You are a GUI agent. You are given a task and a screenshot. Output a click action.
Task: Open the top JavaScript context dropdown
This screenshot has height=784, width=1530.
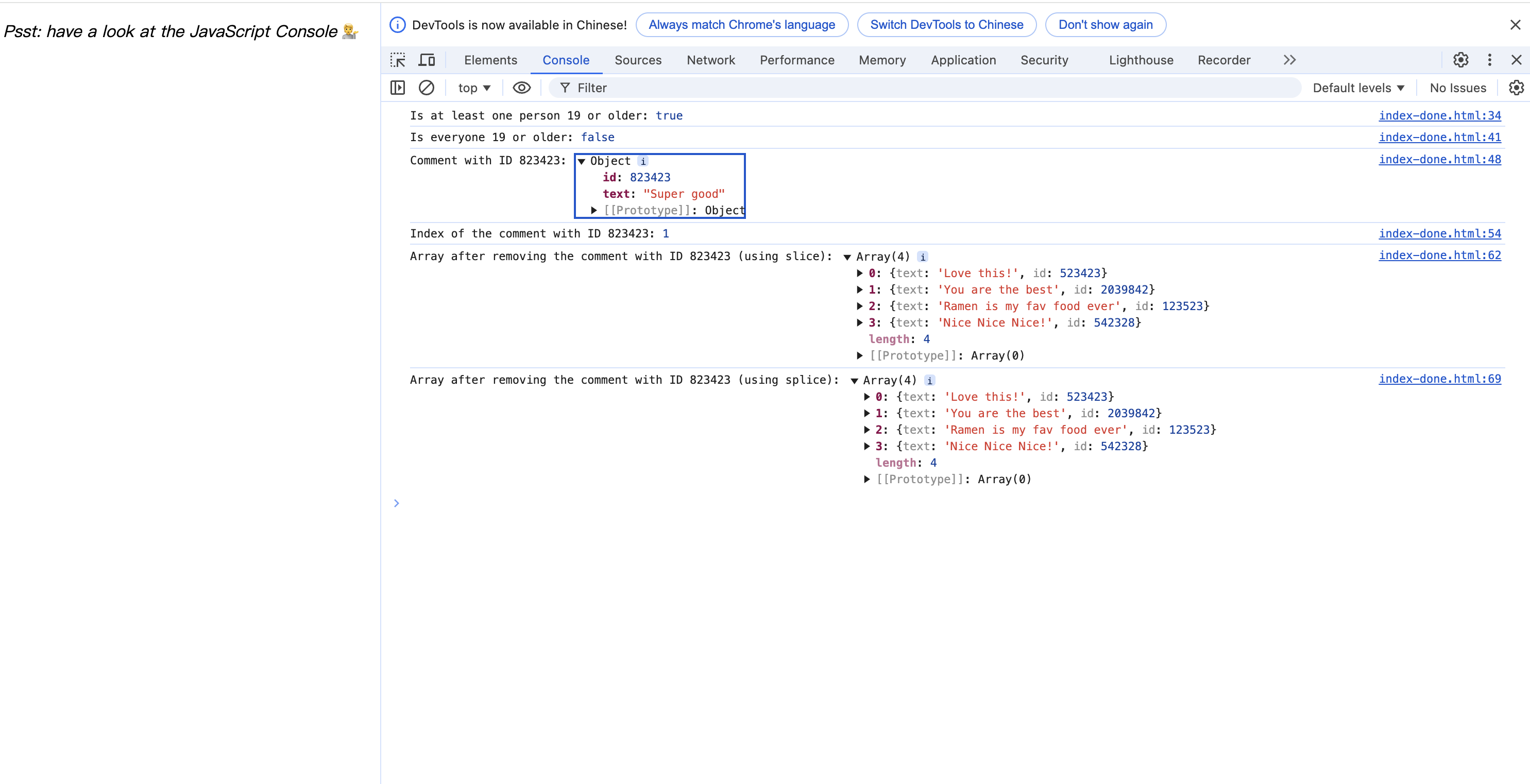[473, 88]
